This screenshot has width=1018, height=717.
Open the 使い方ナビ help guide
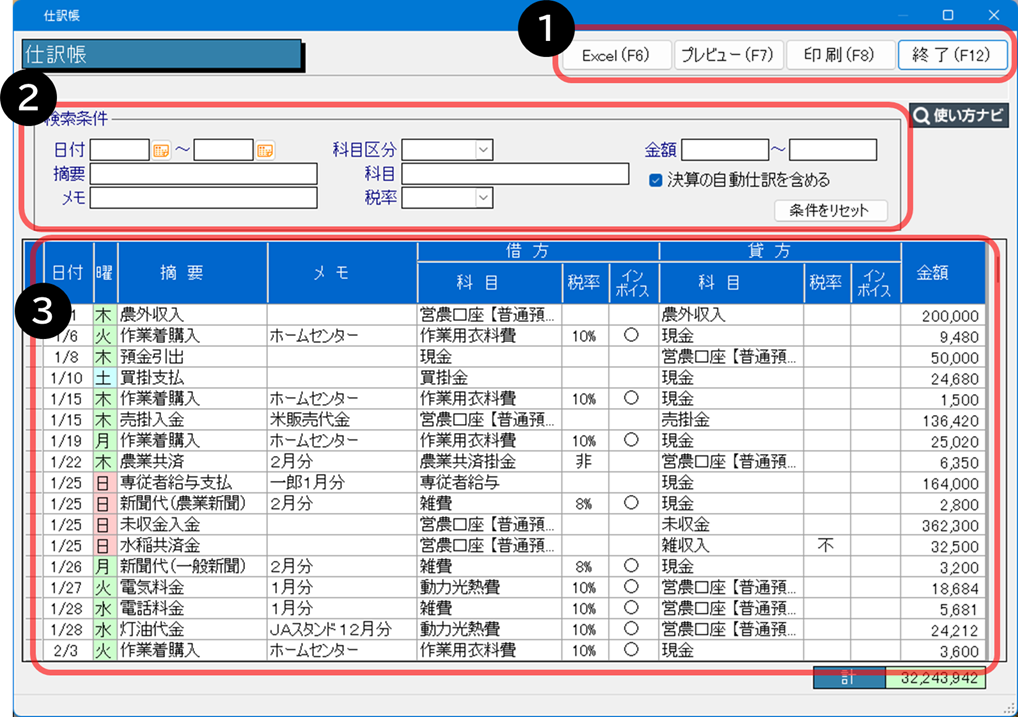pyautogui.click(x=959, y=115)
